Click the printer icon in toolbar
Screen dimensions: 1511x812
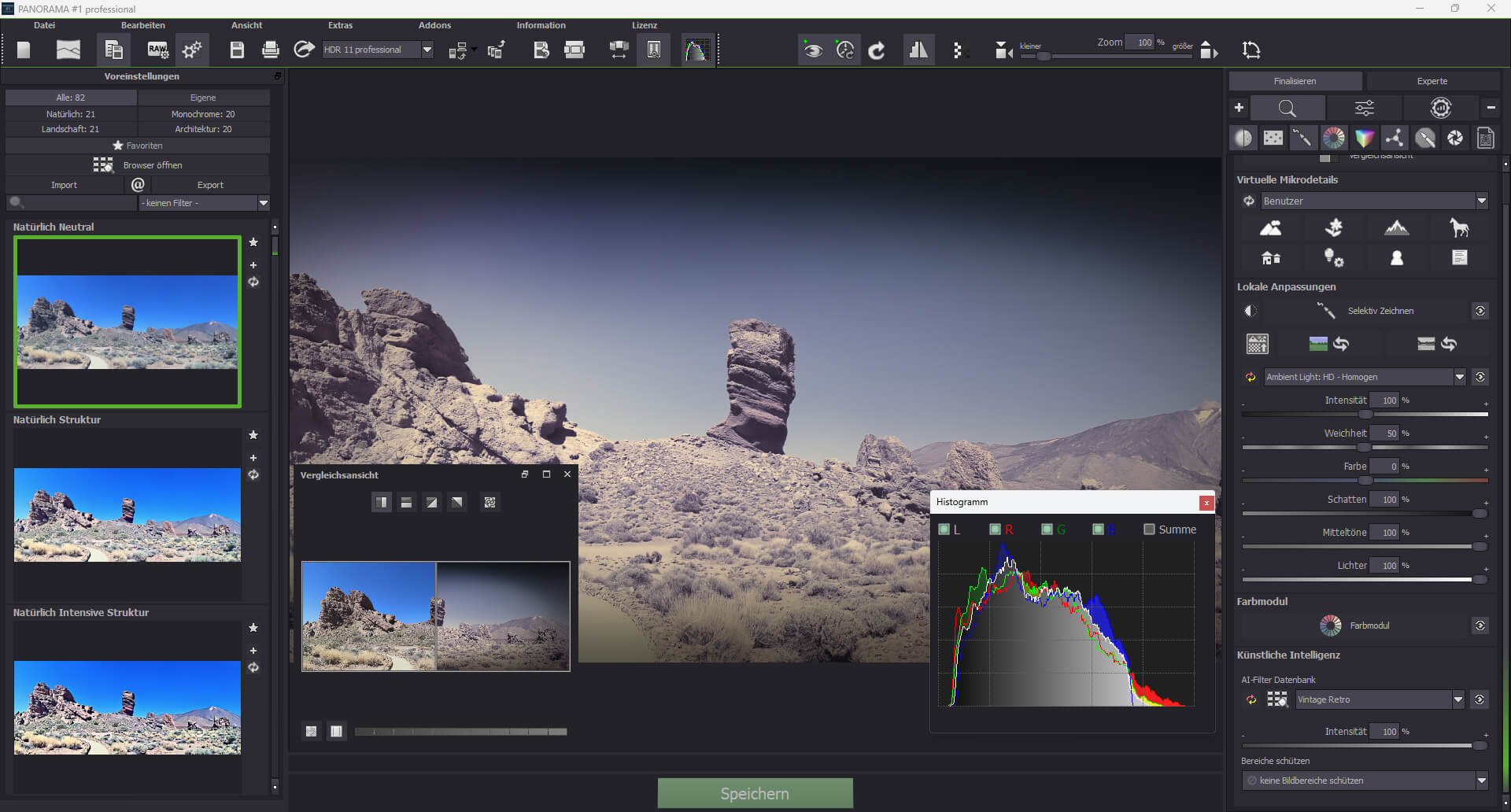point(270,50)
